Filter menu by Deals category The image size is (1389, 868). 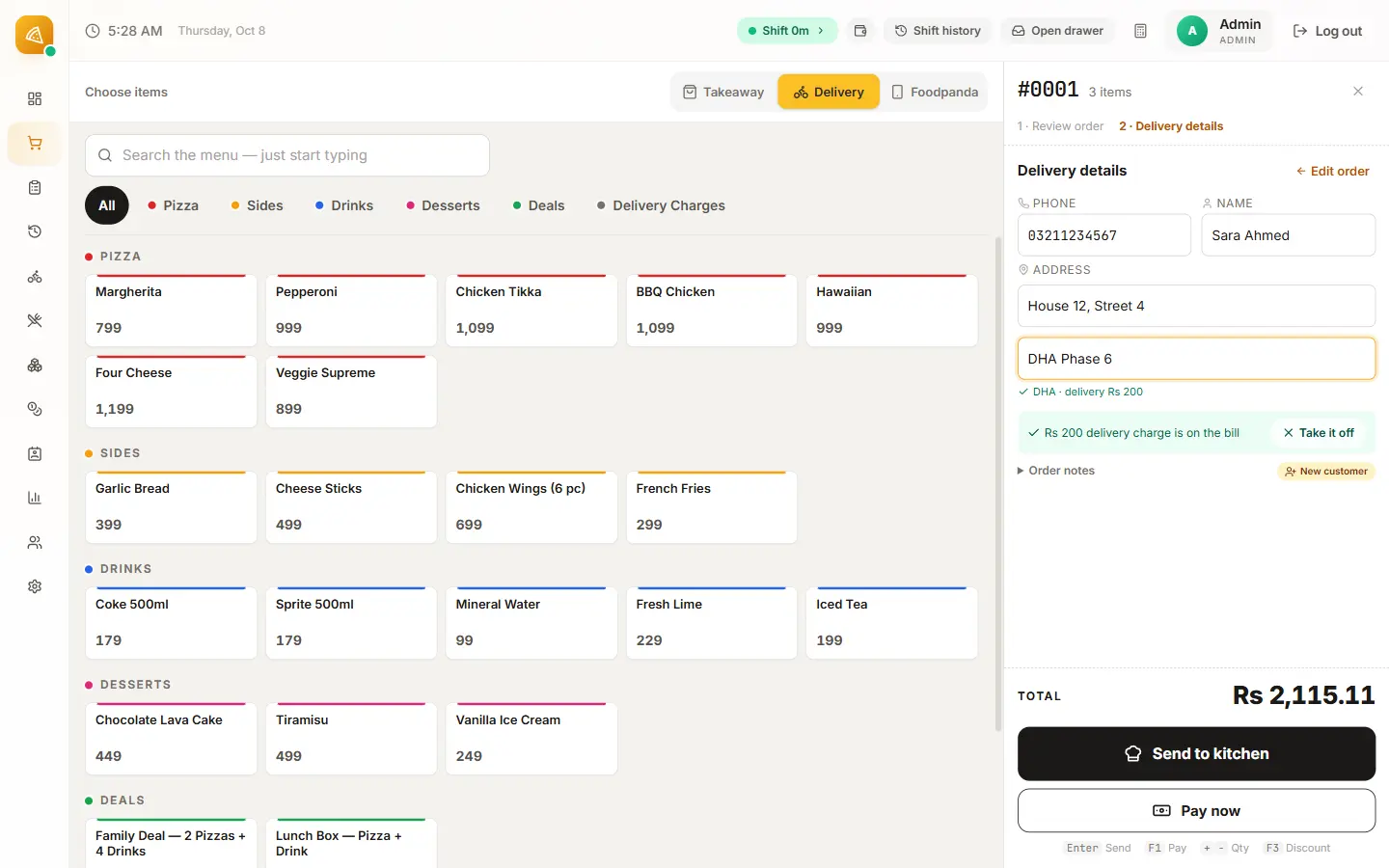click(x=538, y=205)
